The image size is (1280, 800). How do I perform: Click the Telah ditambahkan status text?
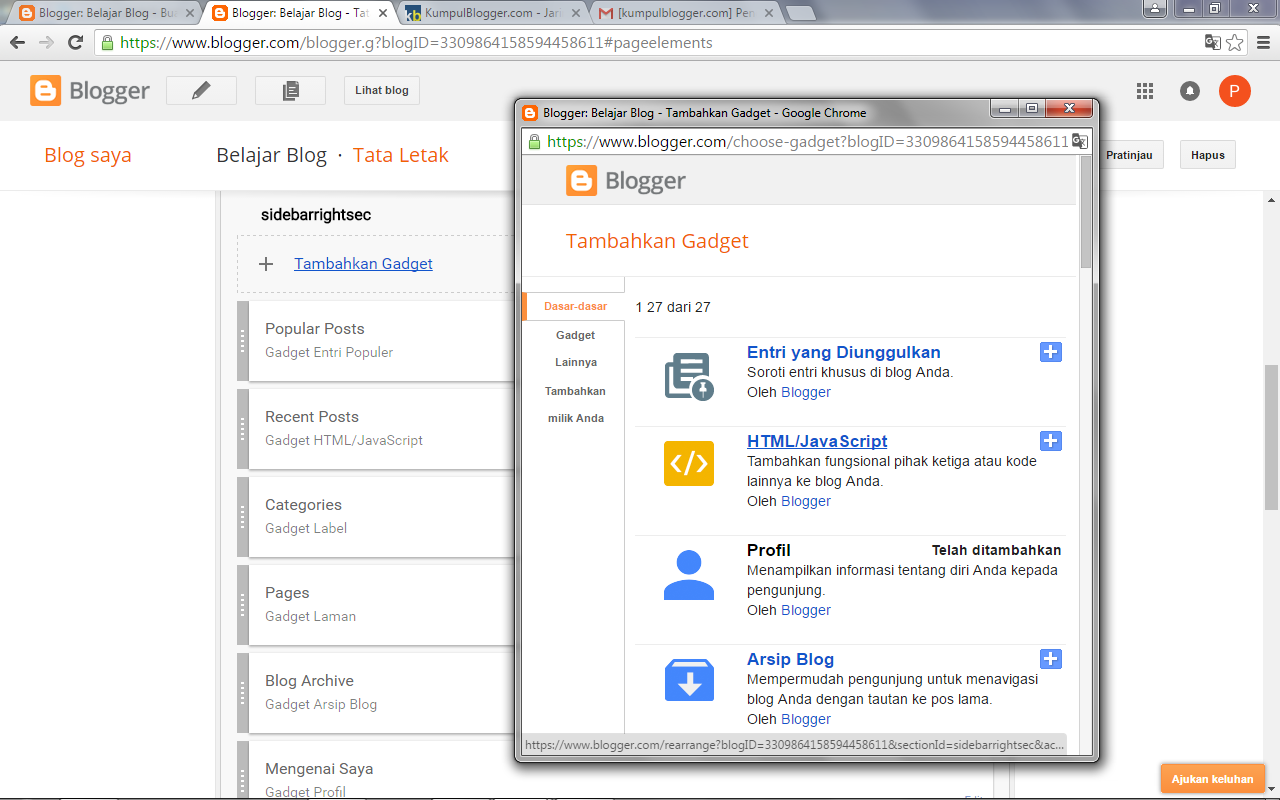[997, 550]
